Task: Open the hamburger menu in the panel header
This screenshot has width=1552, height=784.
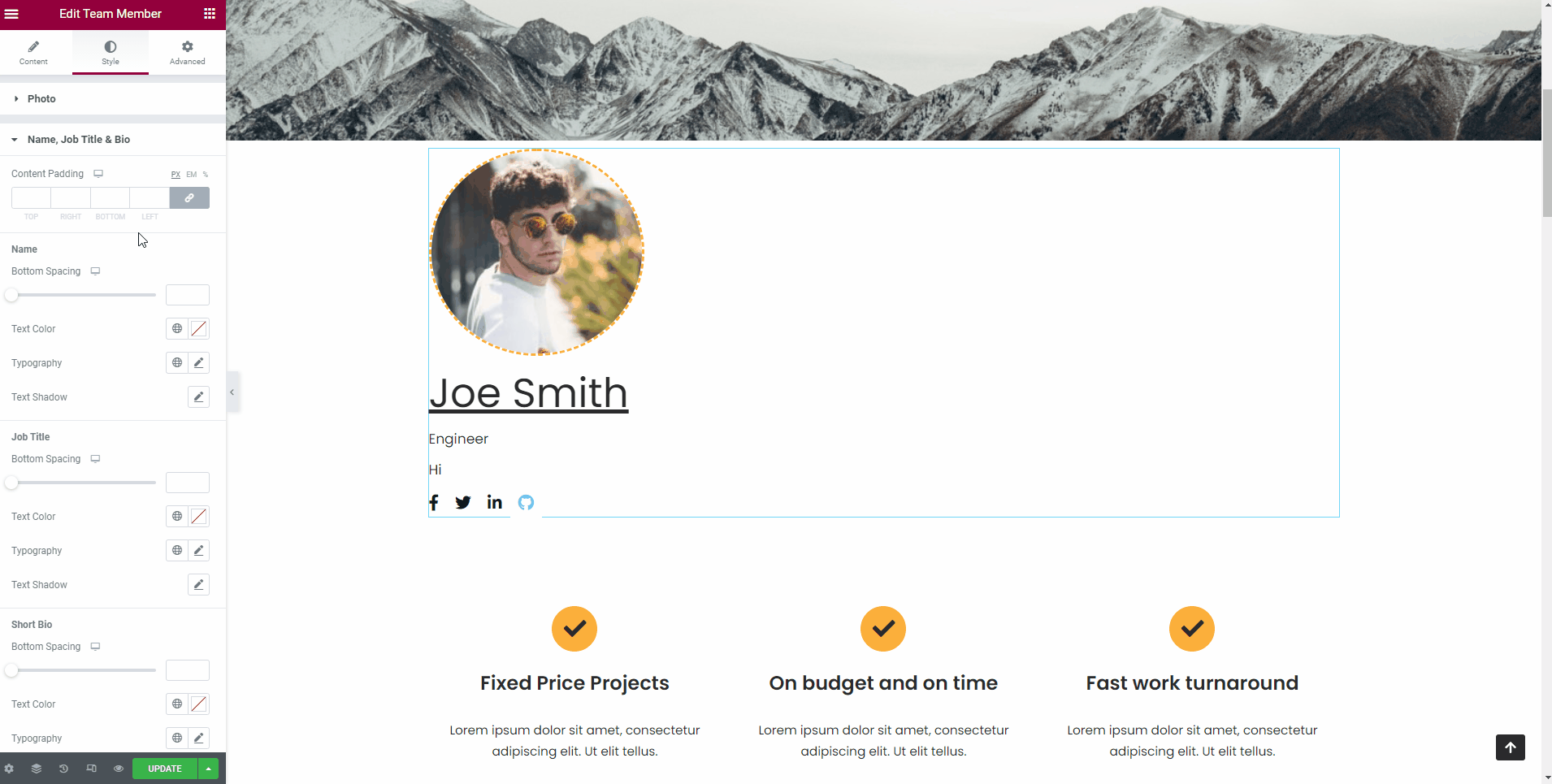Action: 11,14
